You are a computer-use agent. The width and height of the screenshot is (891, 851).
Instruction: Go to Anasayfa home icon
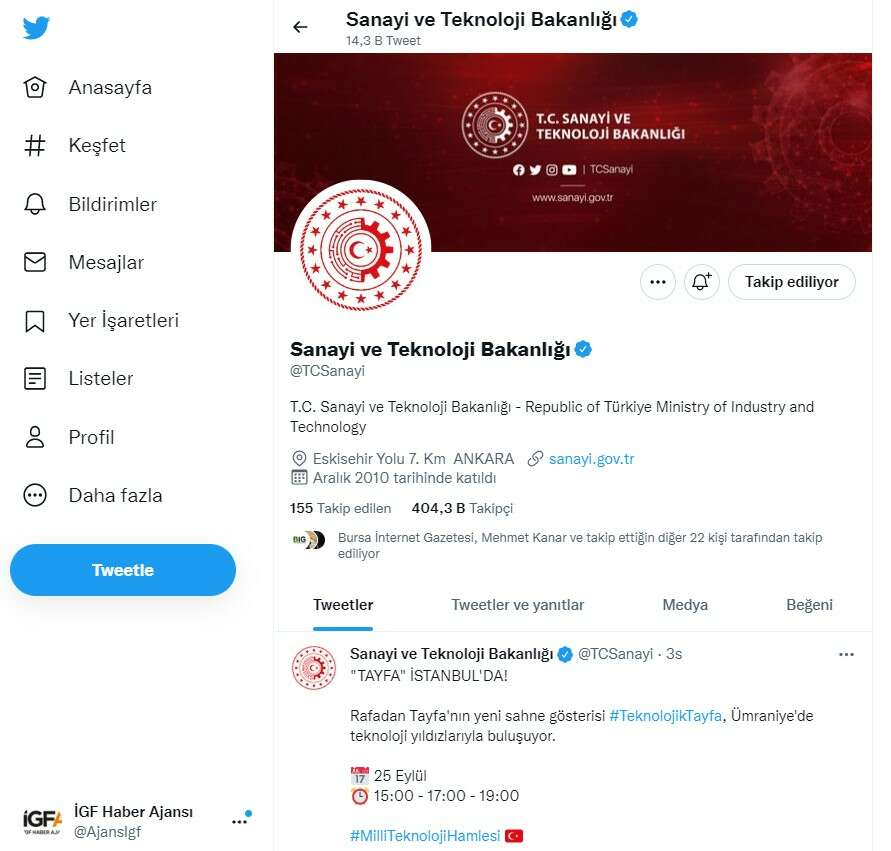coord(35,88)
